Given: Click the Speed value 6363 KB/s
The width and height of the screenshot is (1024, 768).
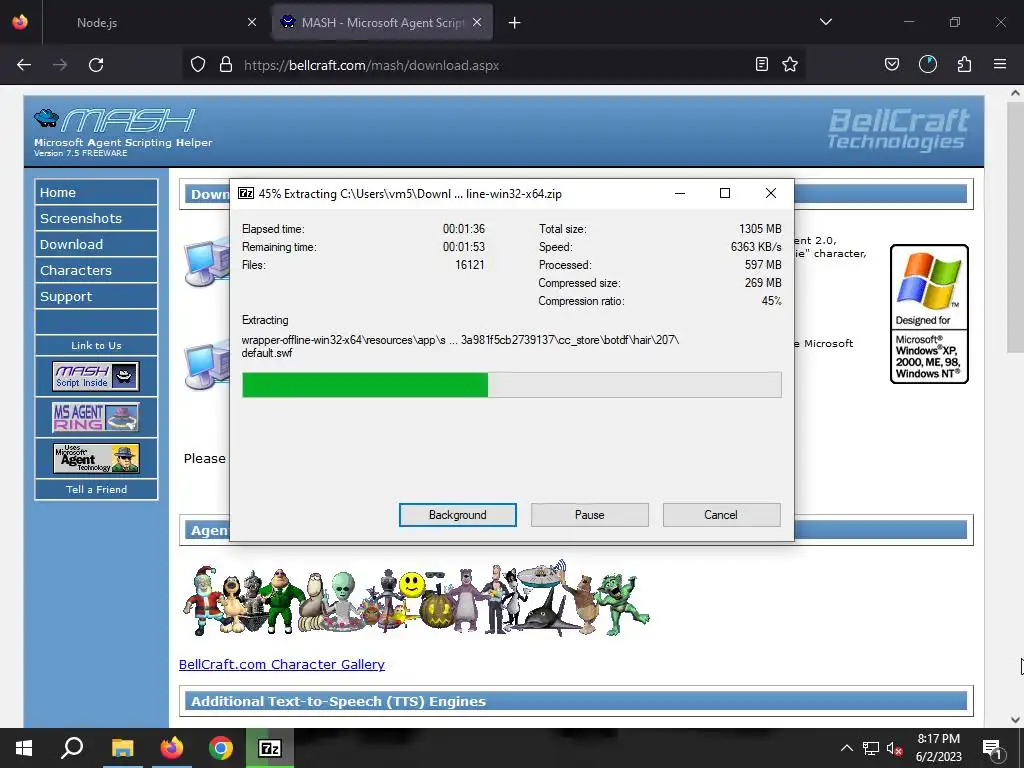Looking at the screenshot, I should (x=756, y=247).
